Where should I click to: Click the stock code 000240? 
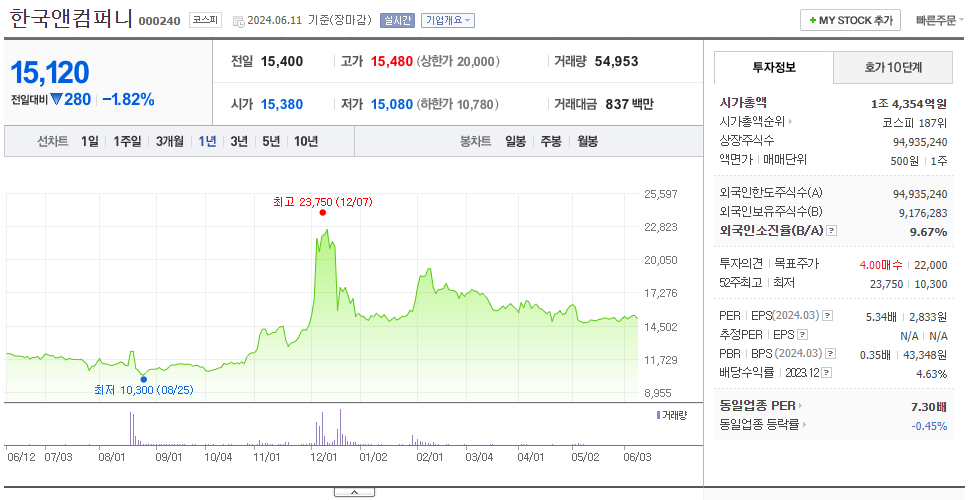159,22
